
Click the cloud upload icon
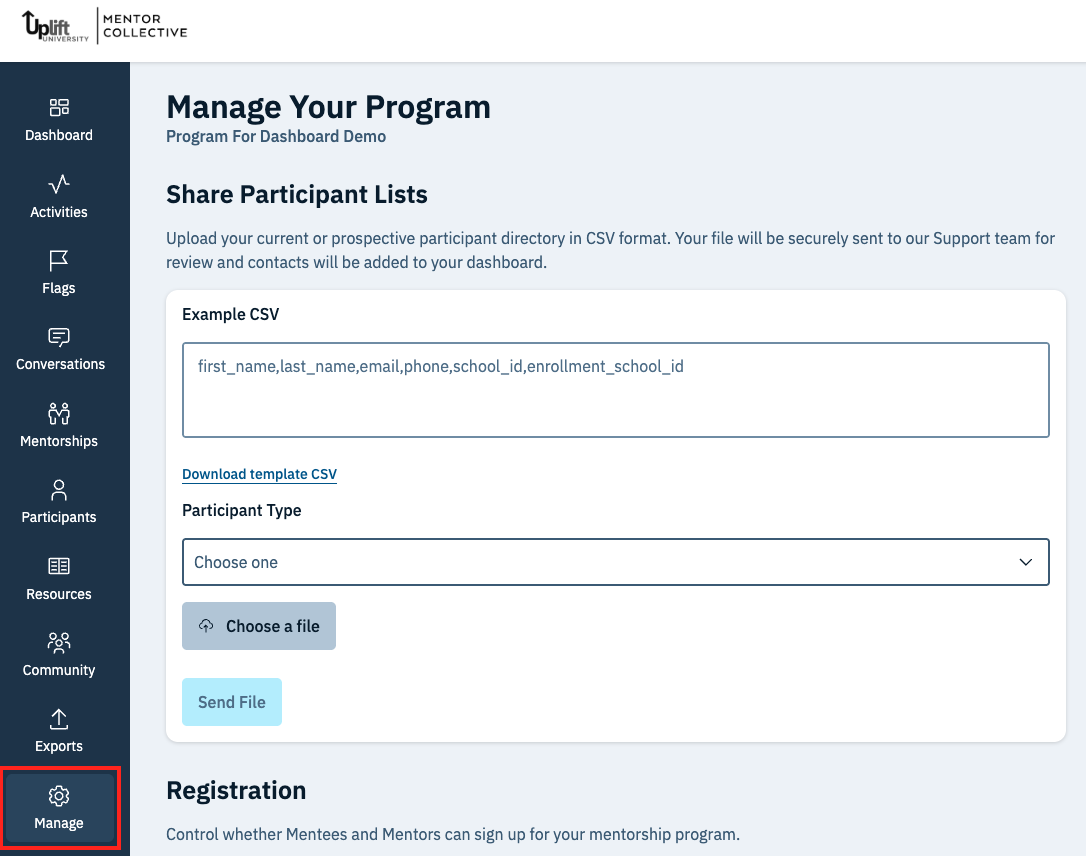click(206, 626)
